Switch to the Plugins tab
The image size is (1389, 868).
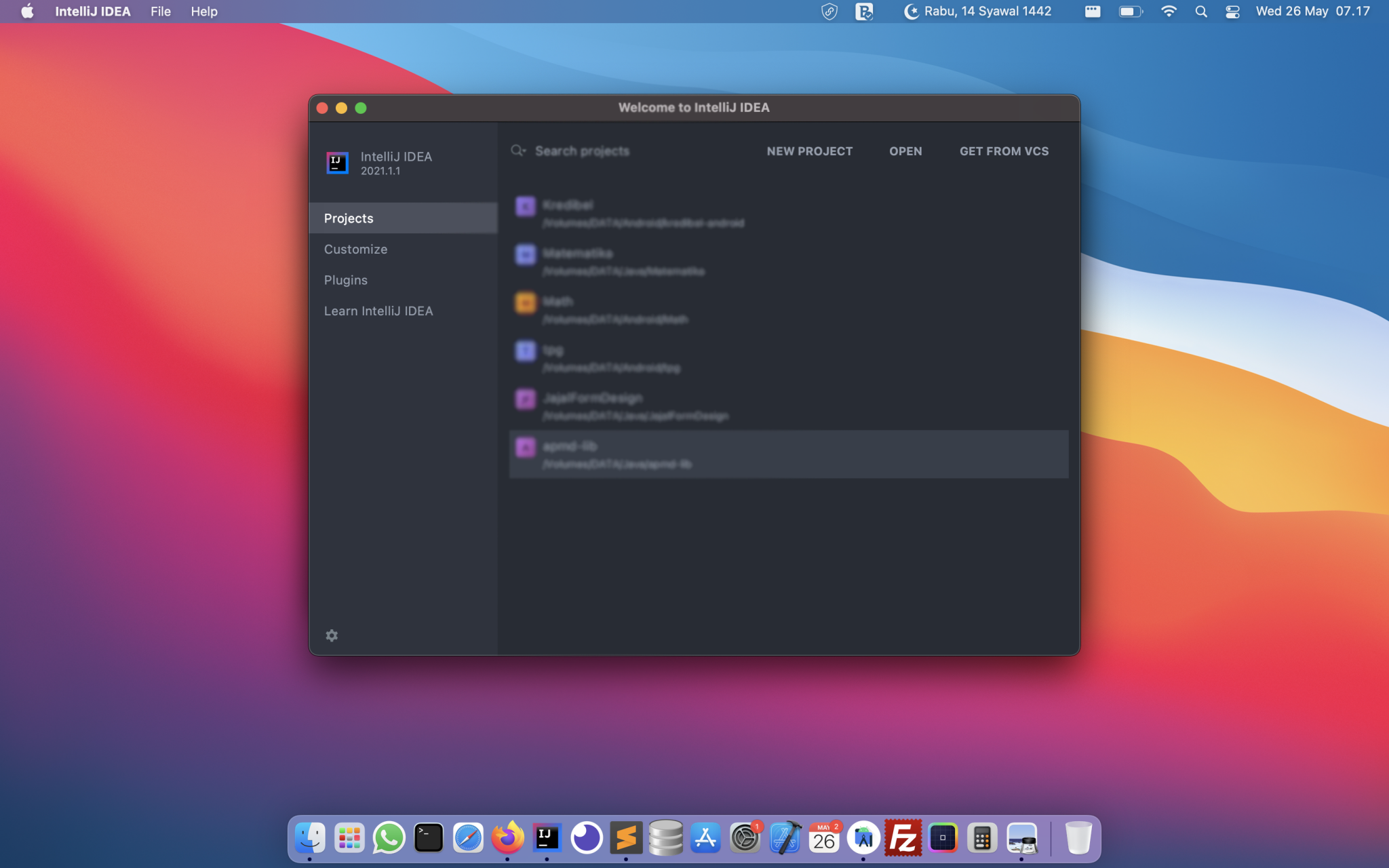pyautogui.click(x=404, y=280)
